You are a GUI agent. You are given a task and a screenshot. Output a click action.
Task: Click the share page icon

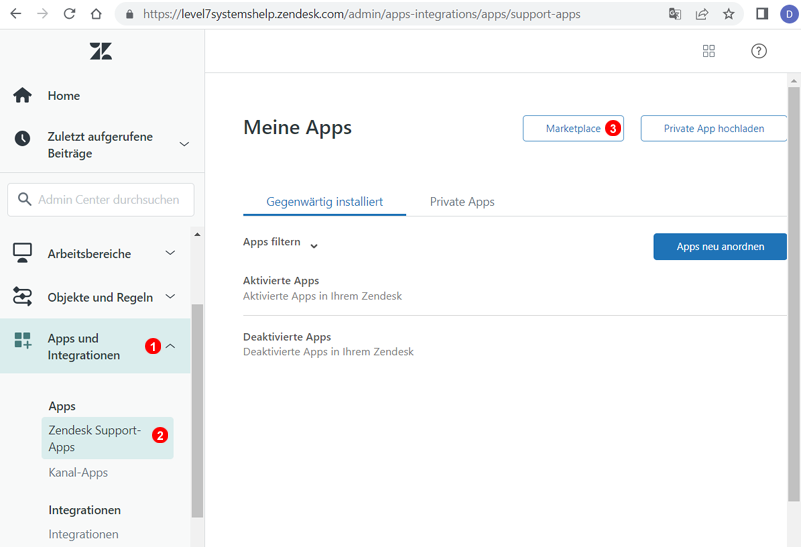(702, 14)
